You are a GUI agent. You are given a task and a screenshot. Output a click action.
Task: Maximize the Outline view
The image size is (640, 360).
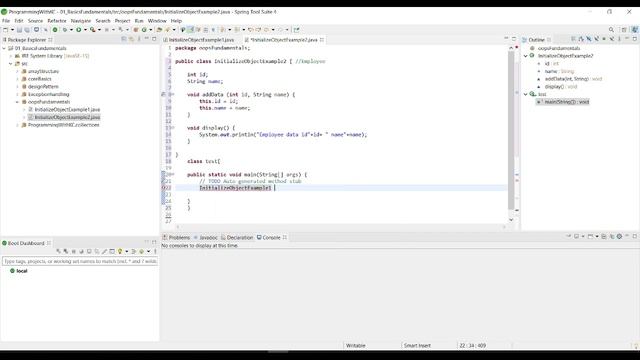click(635, 39)
